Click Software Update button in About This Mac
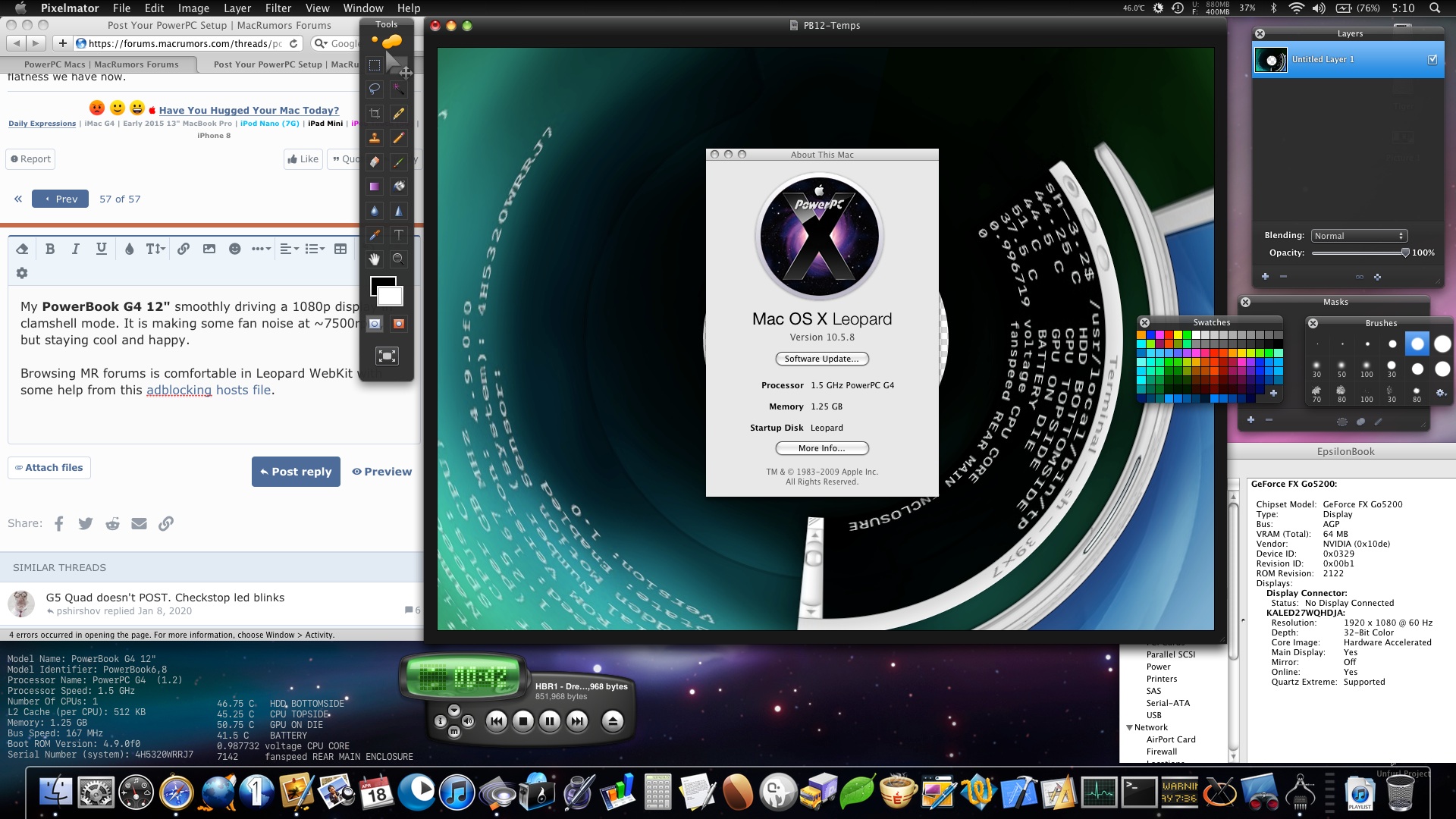Image resolution: width=1456 pixels, height=819 pixels. (x=822, y=359)
